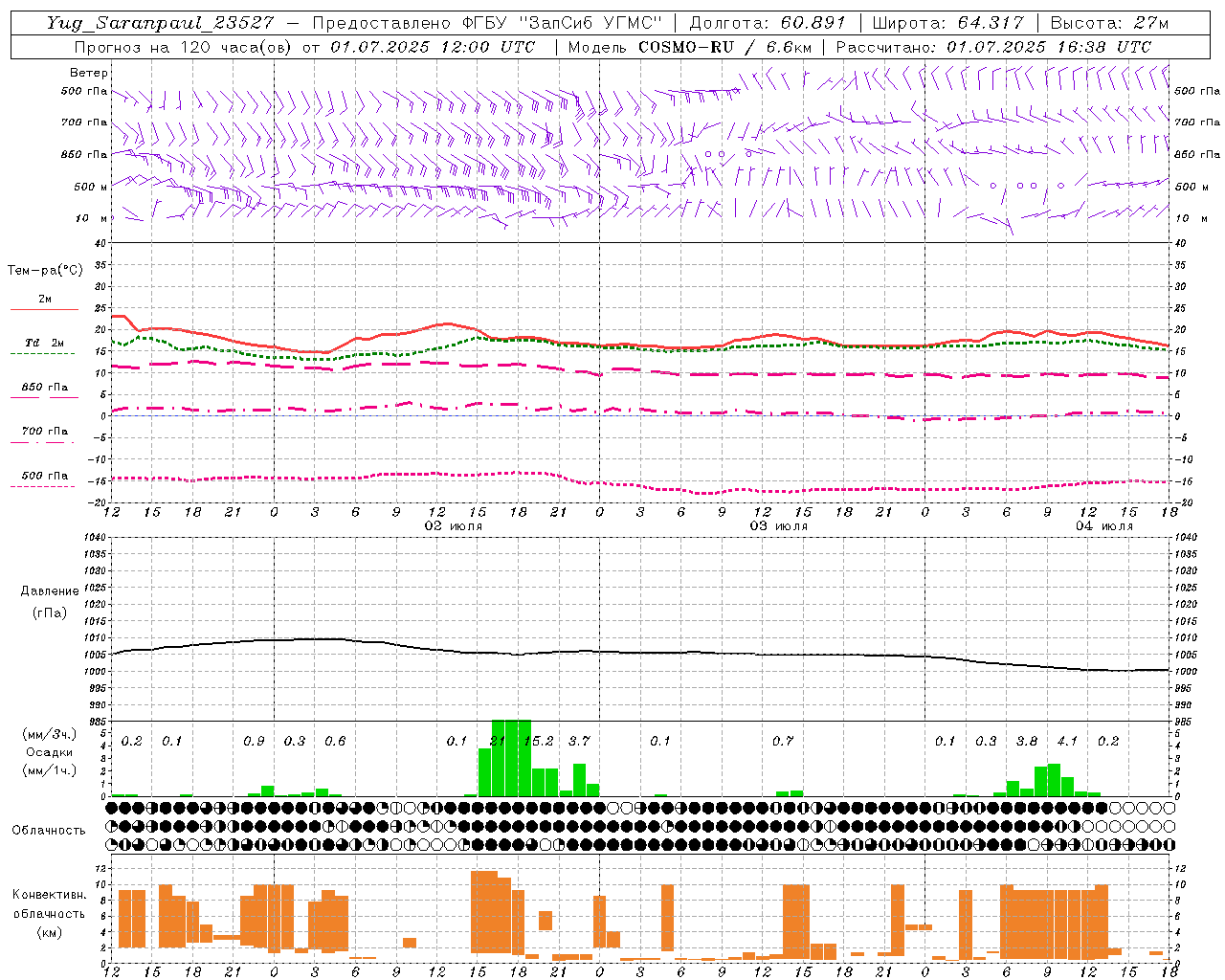The height and width of the screenshot is (980, 1225).
Task: Click the Давление pressure panel label
Action: click(x=50, y=591)
